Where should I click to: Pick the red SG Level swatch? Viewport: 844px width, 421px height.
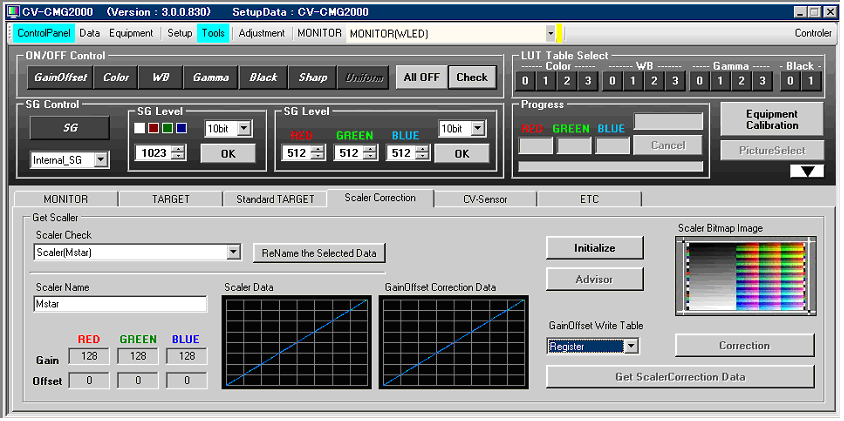[153, 128]
